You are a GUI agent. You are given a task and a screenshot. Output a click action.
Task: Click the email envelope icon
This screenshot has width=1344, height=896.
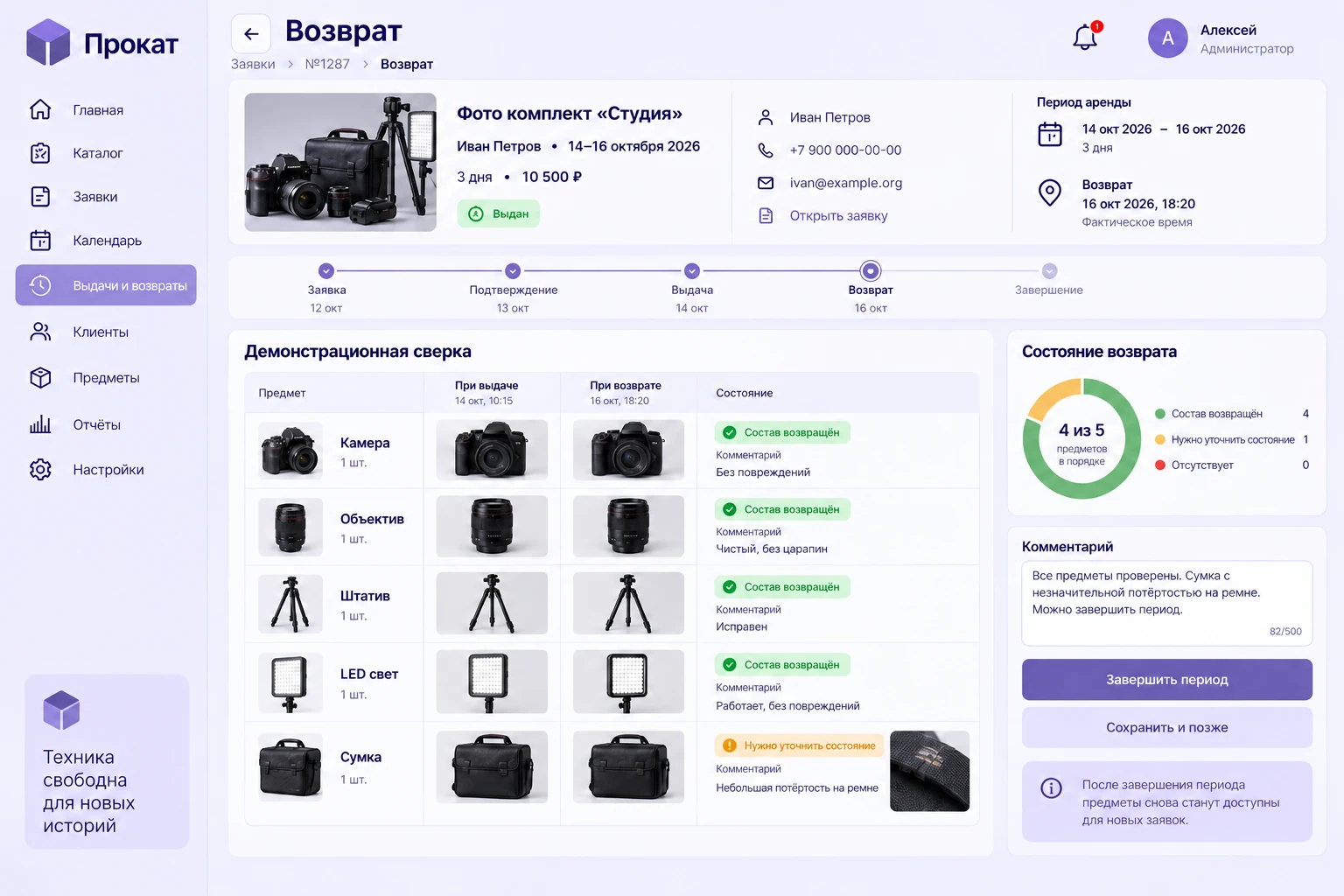pos(766,183)
